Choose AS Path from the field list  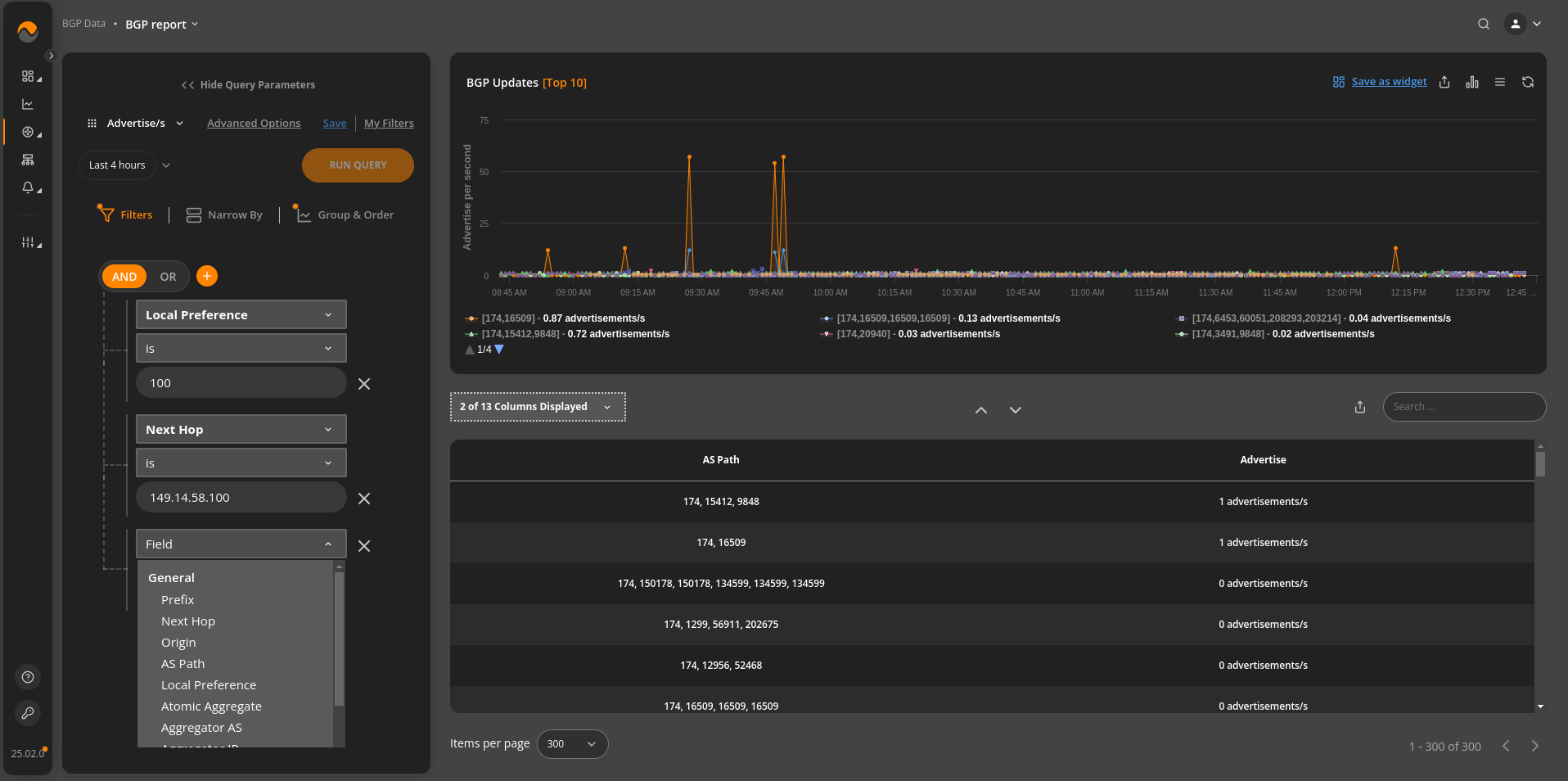[x=182, y=664]
